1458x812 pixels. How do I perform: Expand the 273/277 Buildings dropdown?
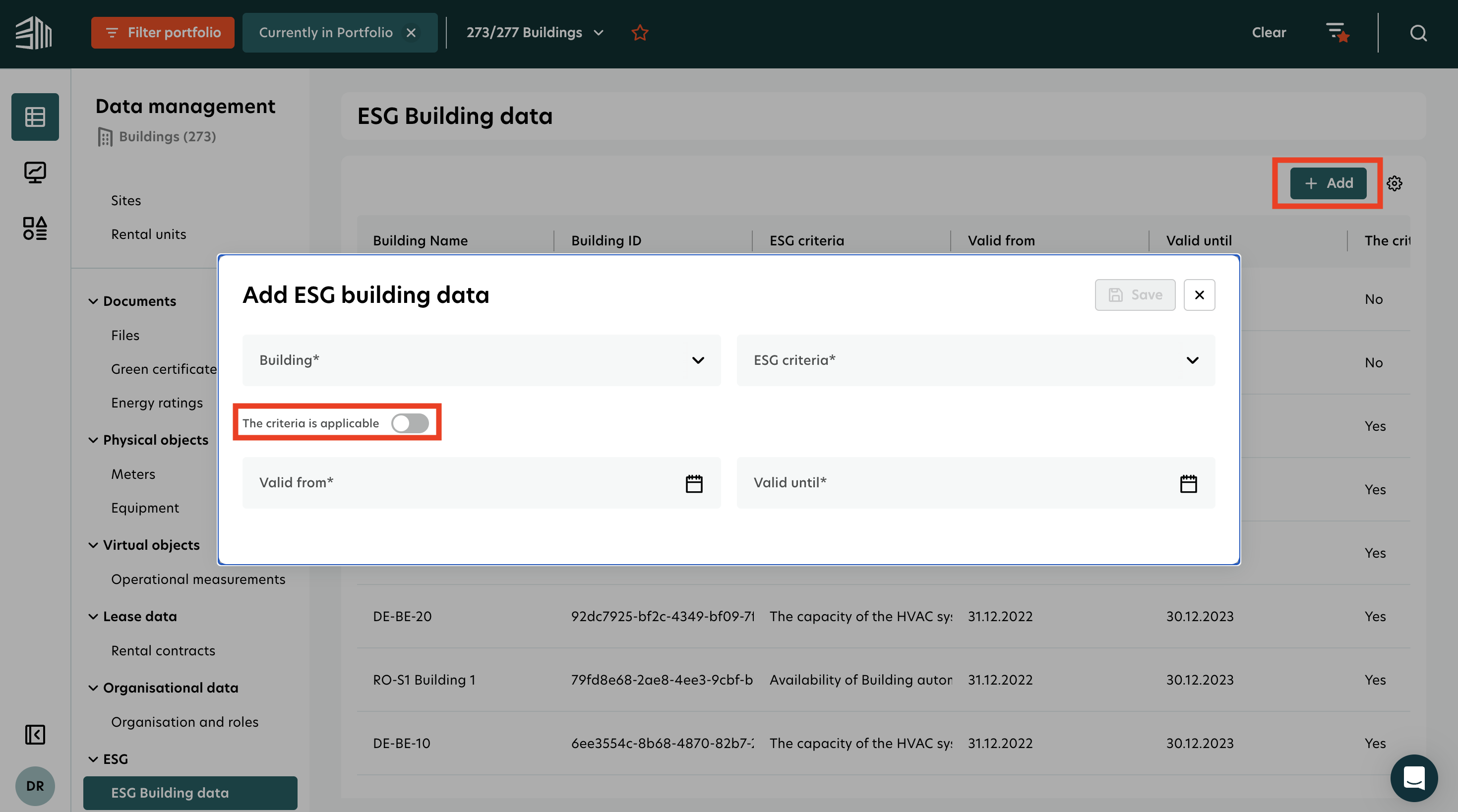point(535,33)
